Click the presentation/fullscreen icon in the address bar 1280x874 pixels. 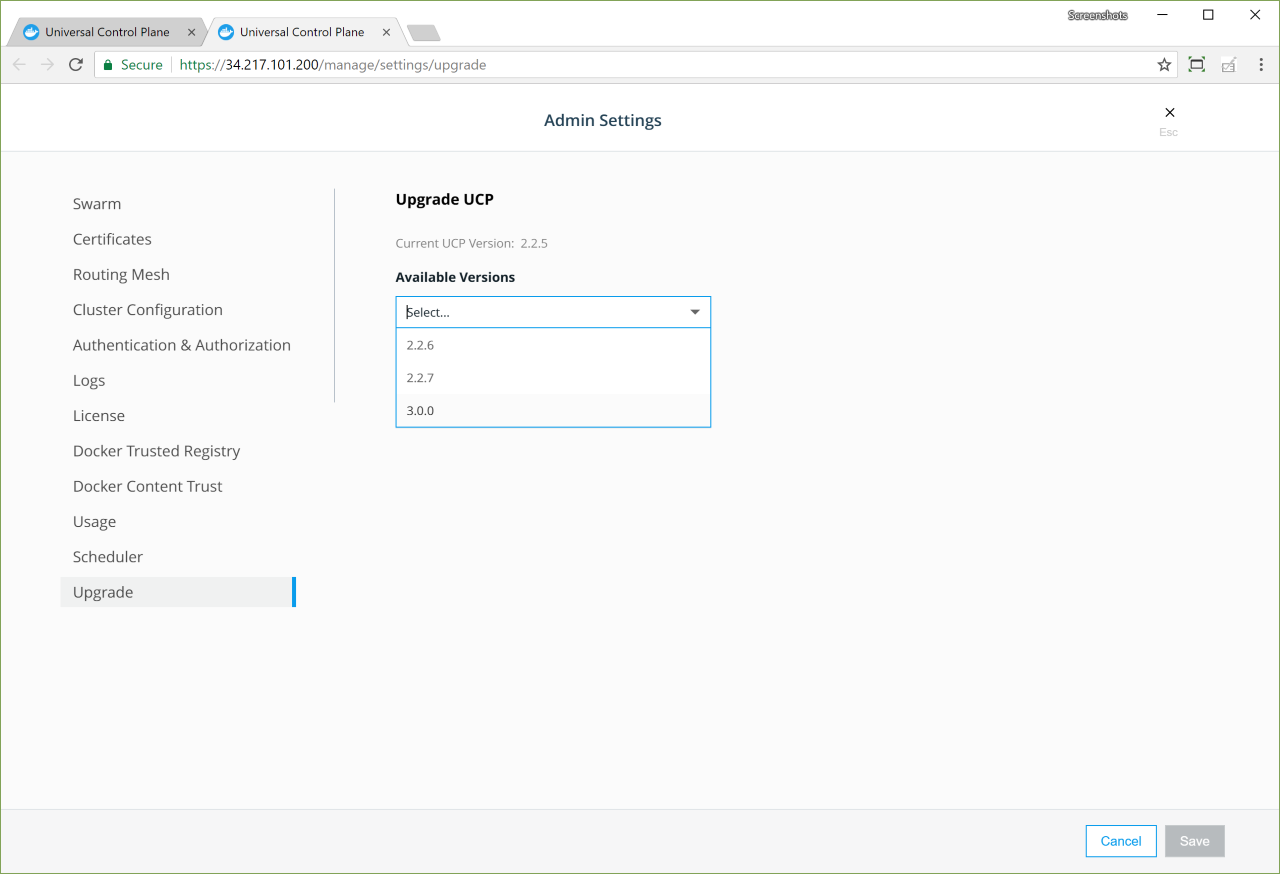pyautogui.click(x=1196, y=64)
